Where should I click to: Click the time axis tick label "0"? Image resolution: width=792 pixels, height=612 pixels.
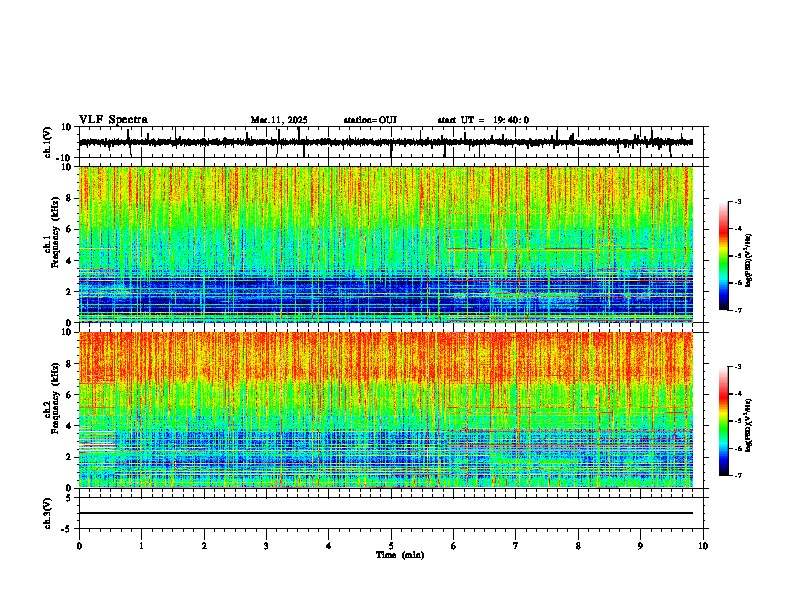[79, 546]
